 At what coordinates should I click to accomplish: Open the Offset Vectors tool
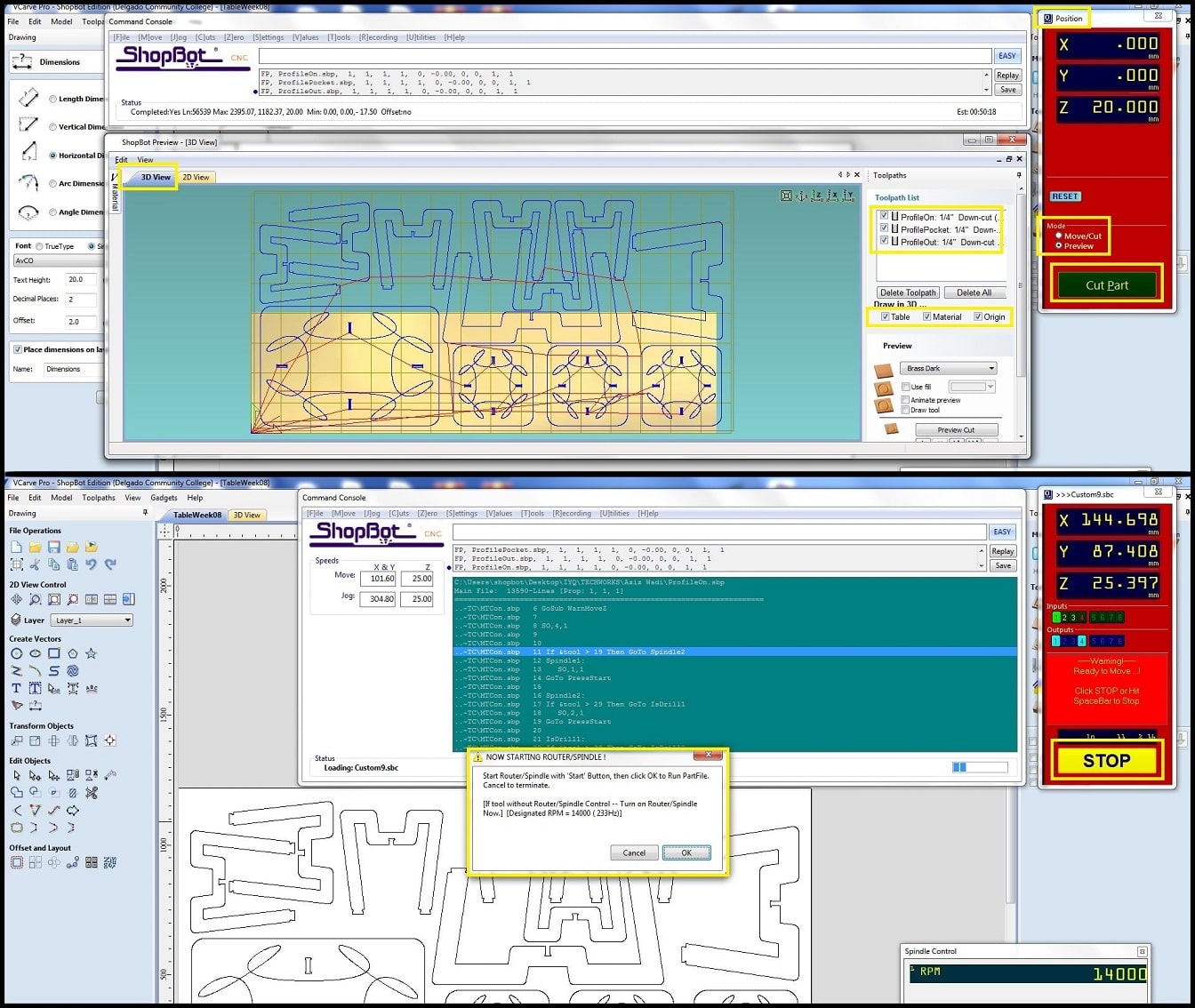pyautogui.click(x=17, y=862)
